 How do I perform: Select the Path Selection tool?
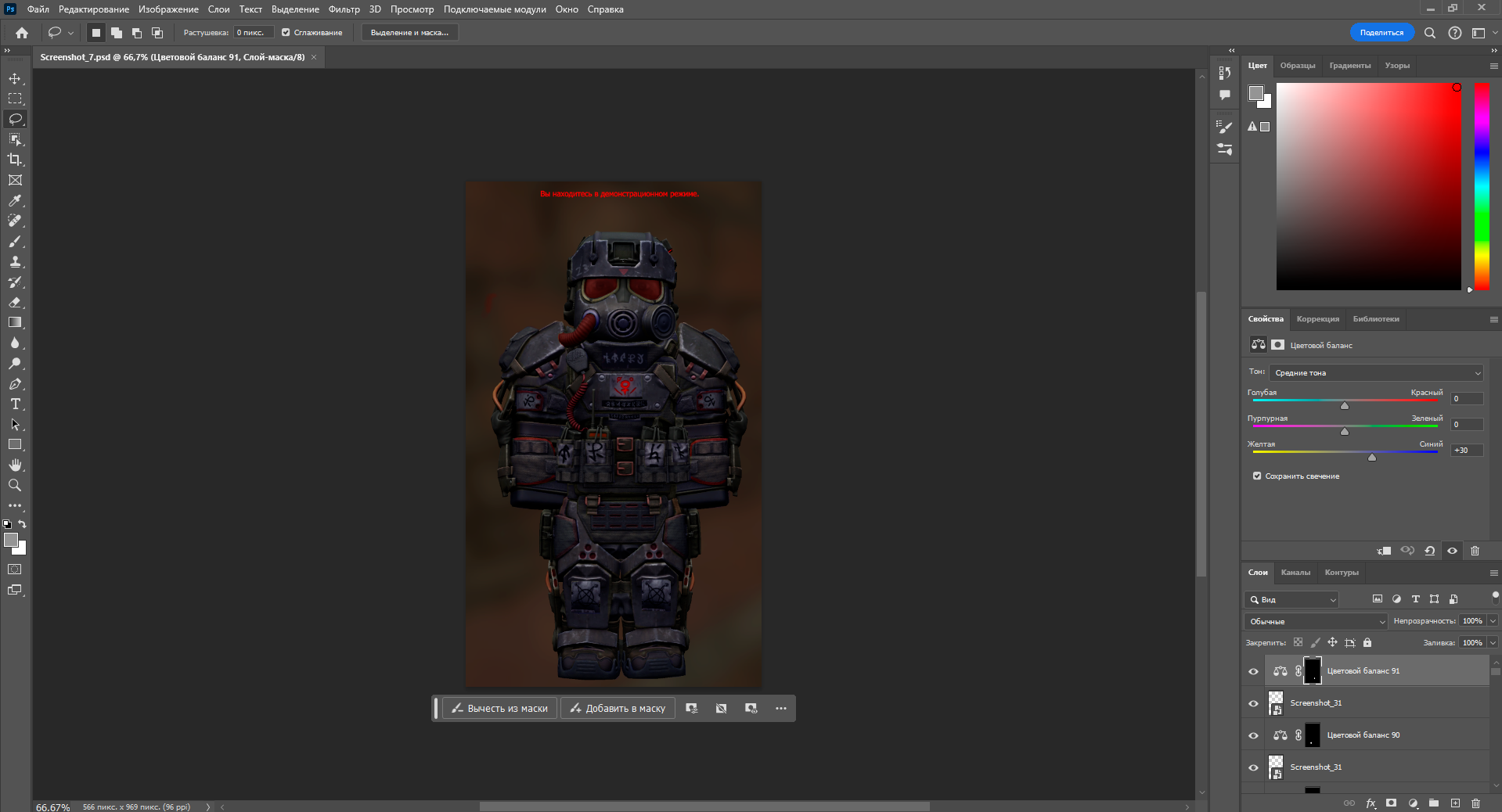point(15,424)
